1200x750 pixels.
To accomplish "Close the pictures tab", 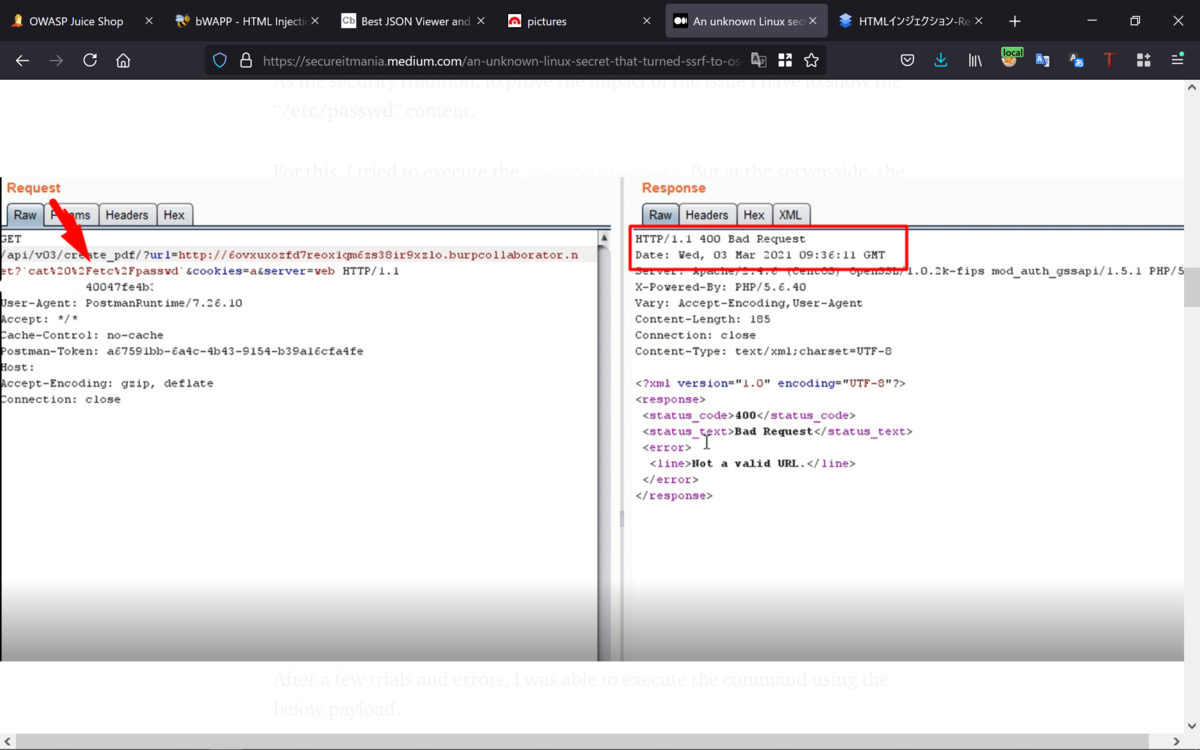I will pos(646,21).
